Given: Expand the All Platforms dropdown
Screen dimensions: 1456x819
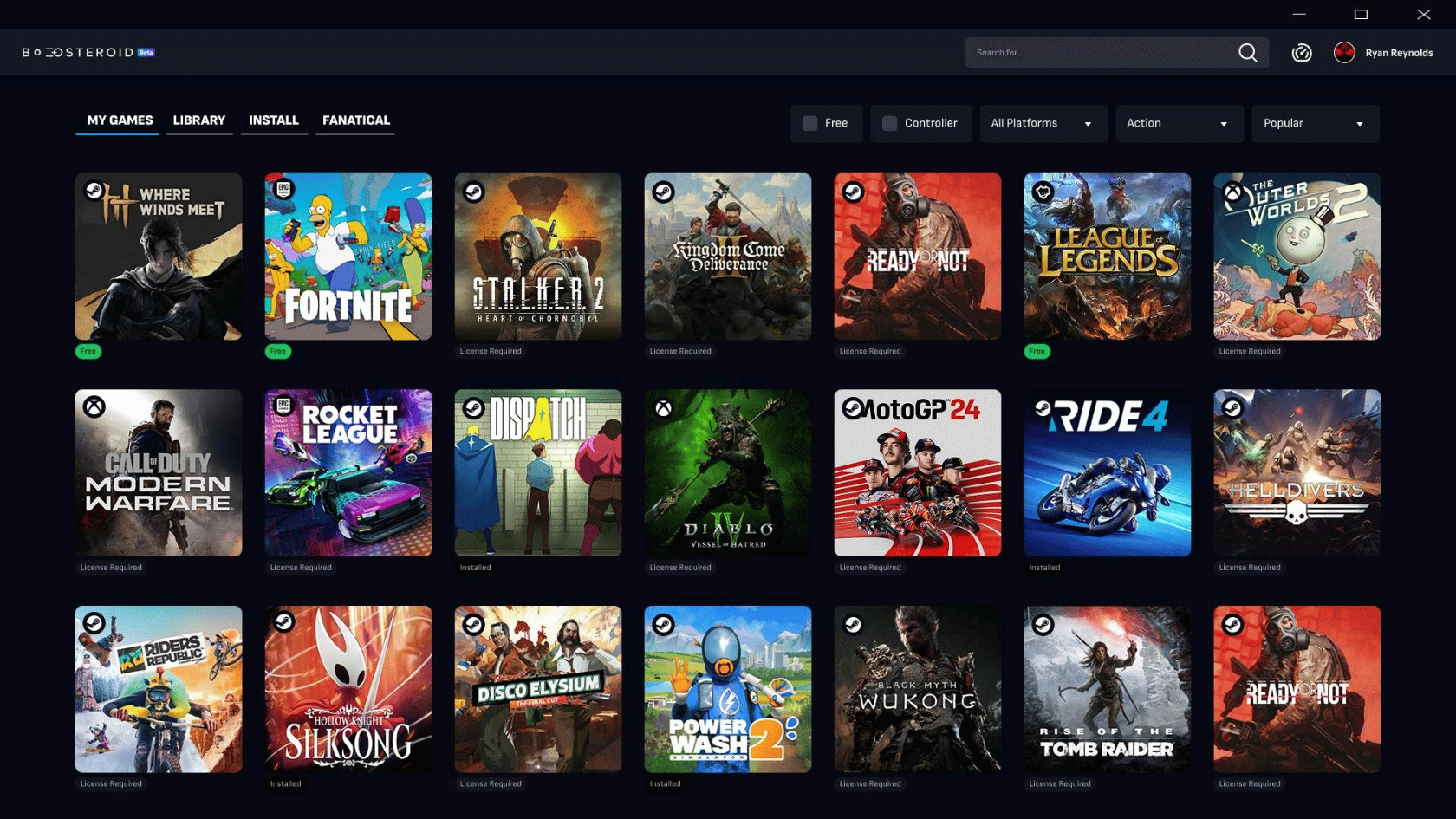Looking at the screenshot, I should 1043,123.
